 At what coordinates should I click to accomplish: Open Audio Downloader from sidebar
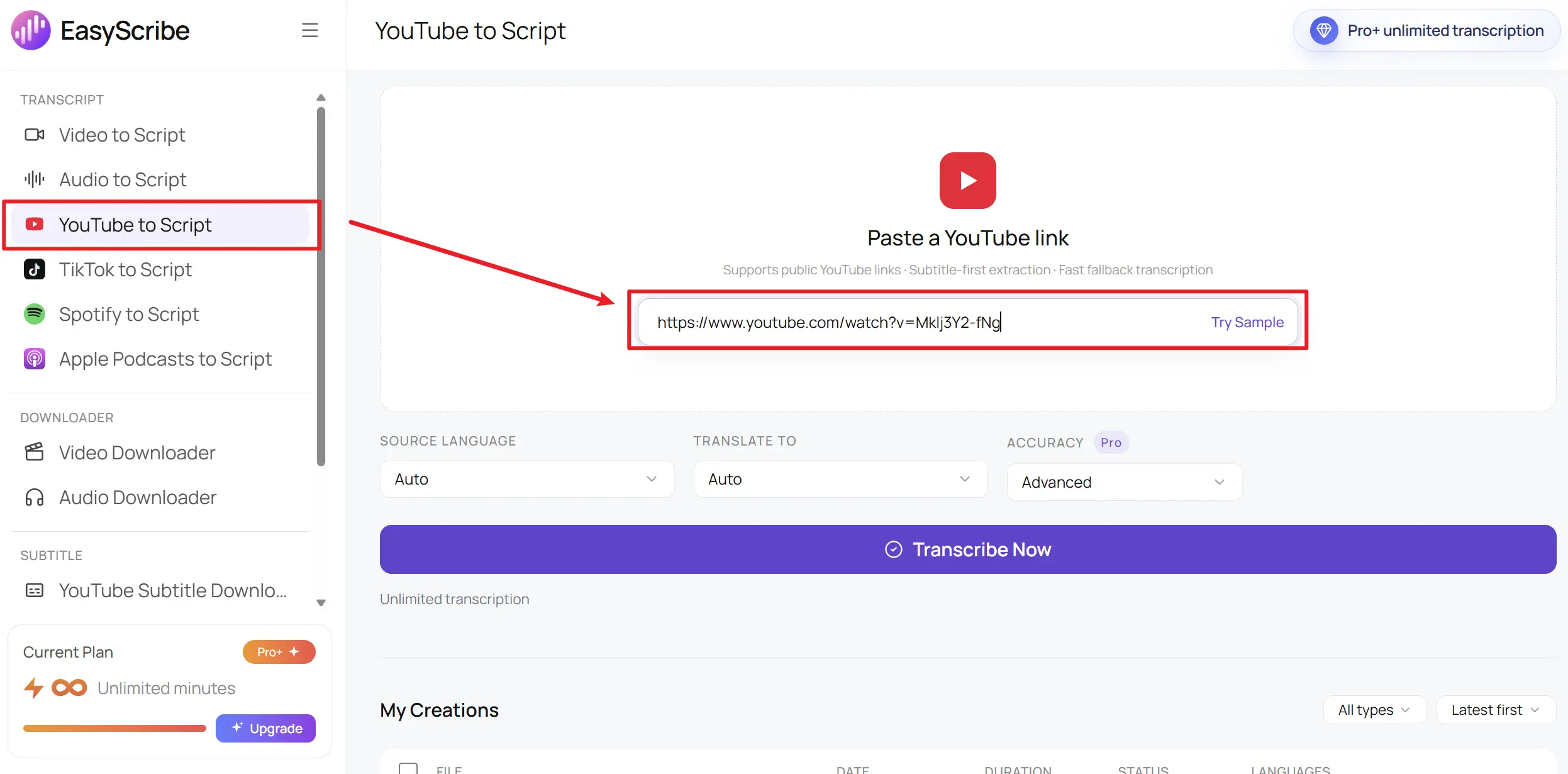[161, 497]
